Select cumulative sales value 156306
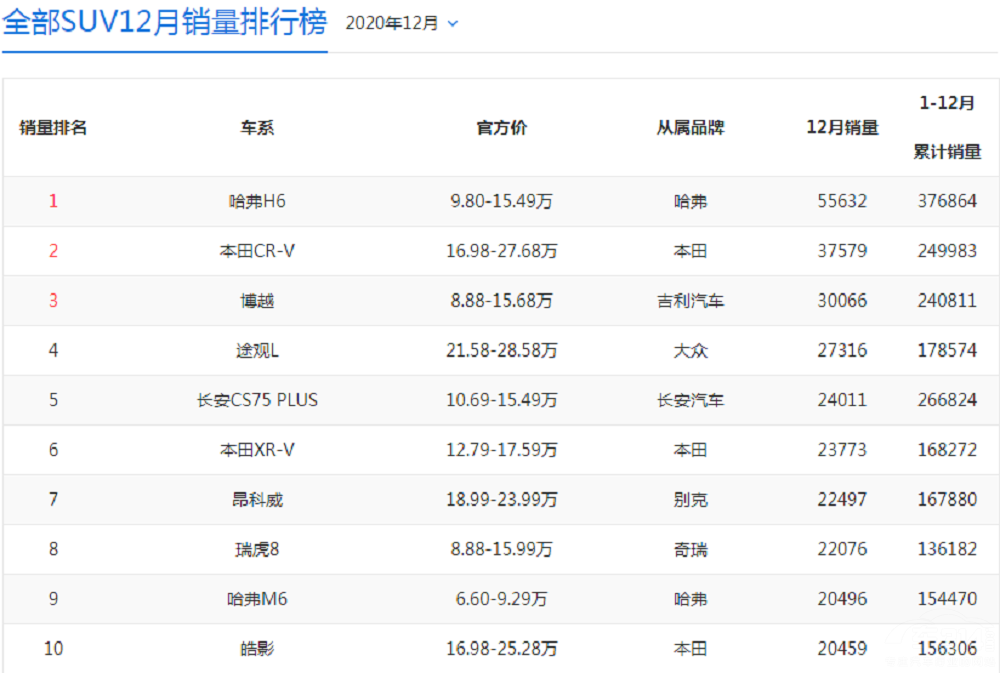The width and height of the screenshot is (1000, 673). click(x=947, y=649)
